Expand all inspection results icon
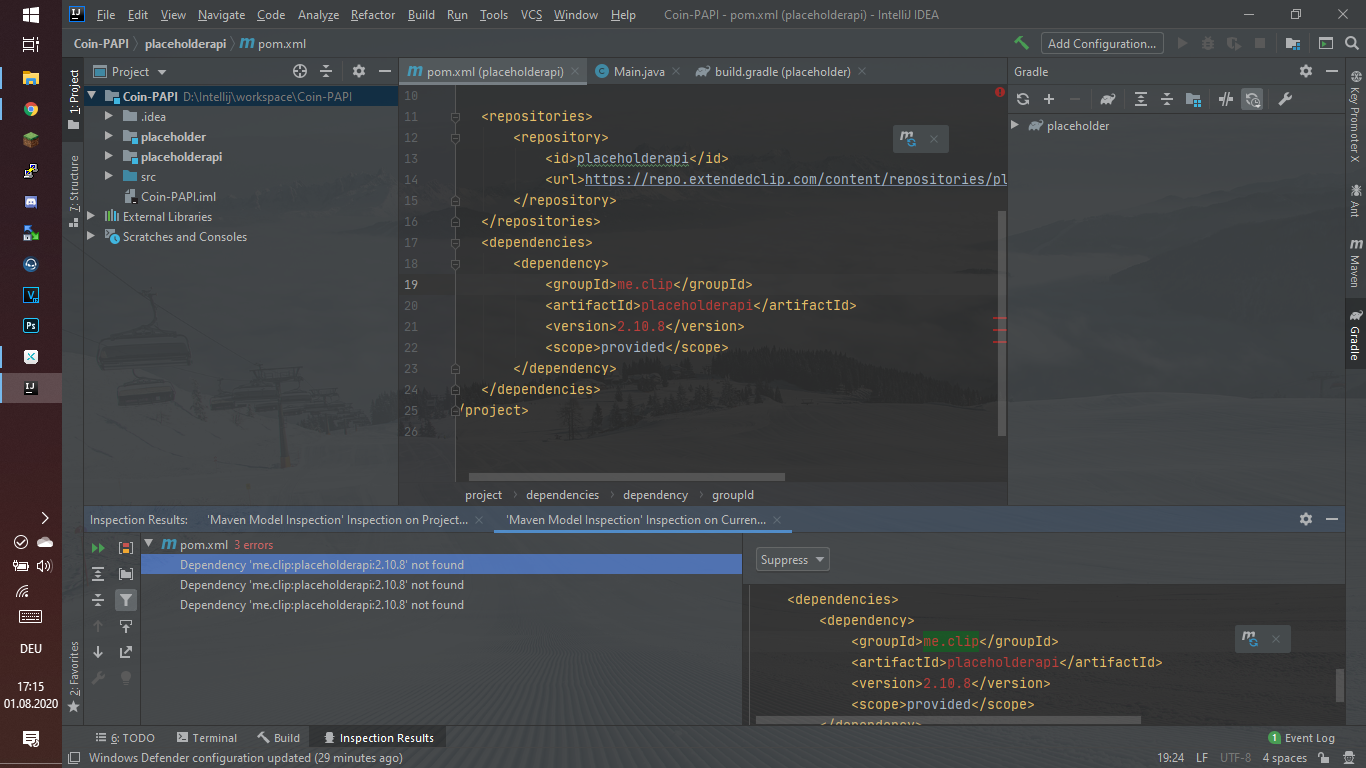 pyautogui.click(x=98, y=573)
